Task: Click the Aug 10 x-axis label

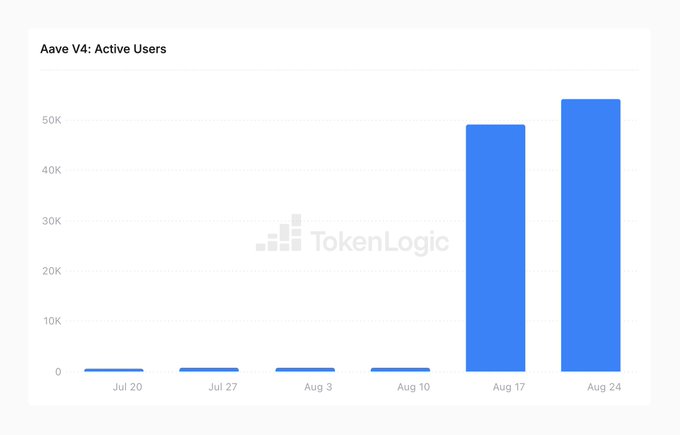Action: click(414, 387)
